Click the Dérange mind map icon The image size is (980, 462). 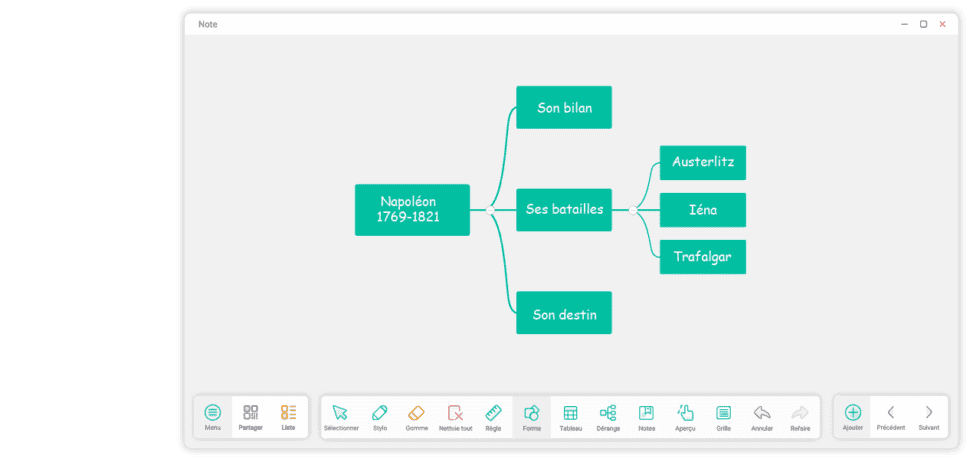point(608,413)
